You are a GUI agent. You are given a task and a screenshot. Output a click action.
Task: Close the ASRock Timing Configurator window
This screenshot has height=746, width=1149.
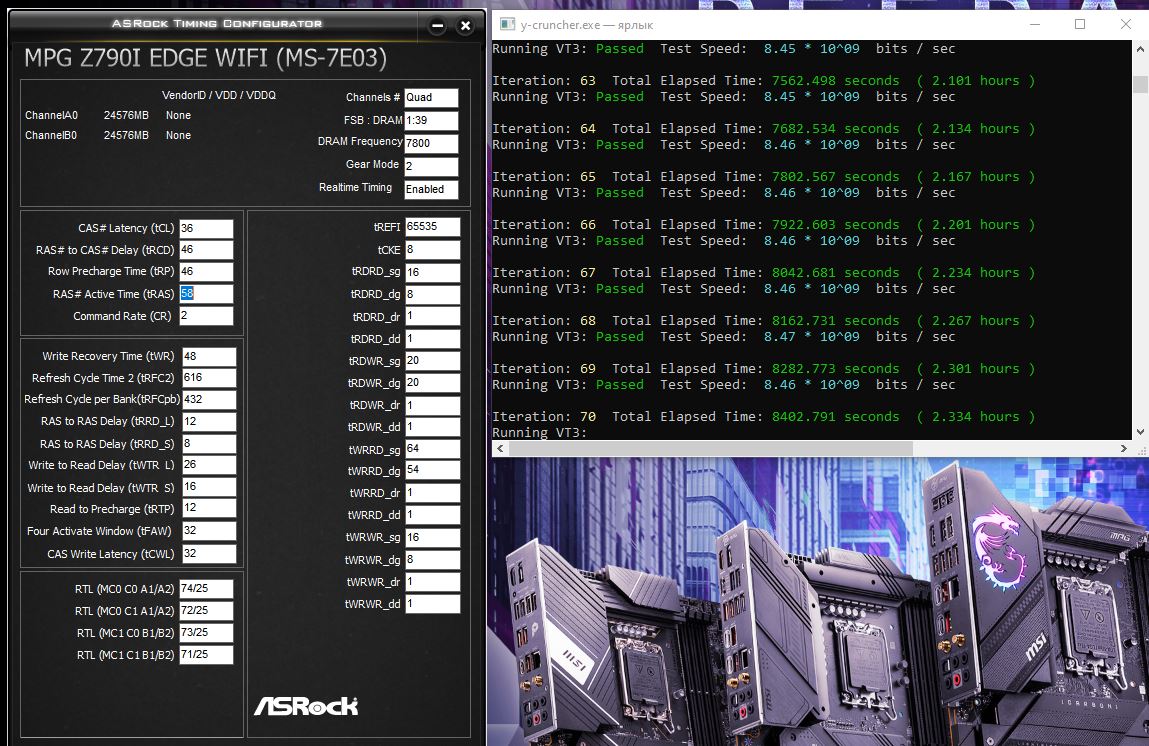465,26
